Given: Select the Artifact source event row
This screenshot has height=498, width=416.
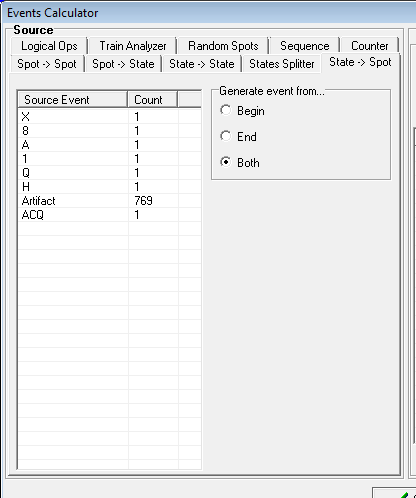Looking at the screenshot, I should coord(110,201).
